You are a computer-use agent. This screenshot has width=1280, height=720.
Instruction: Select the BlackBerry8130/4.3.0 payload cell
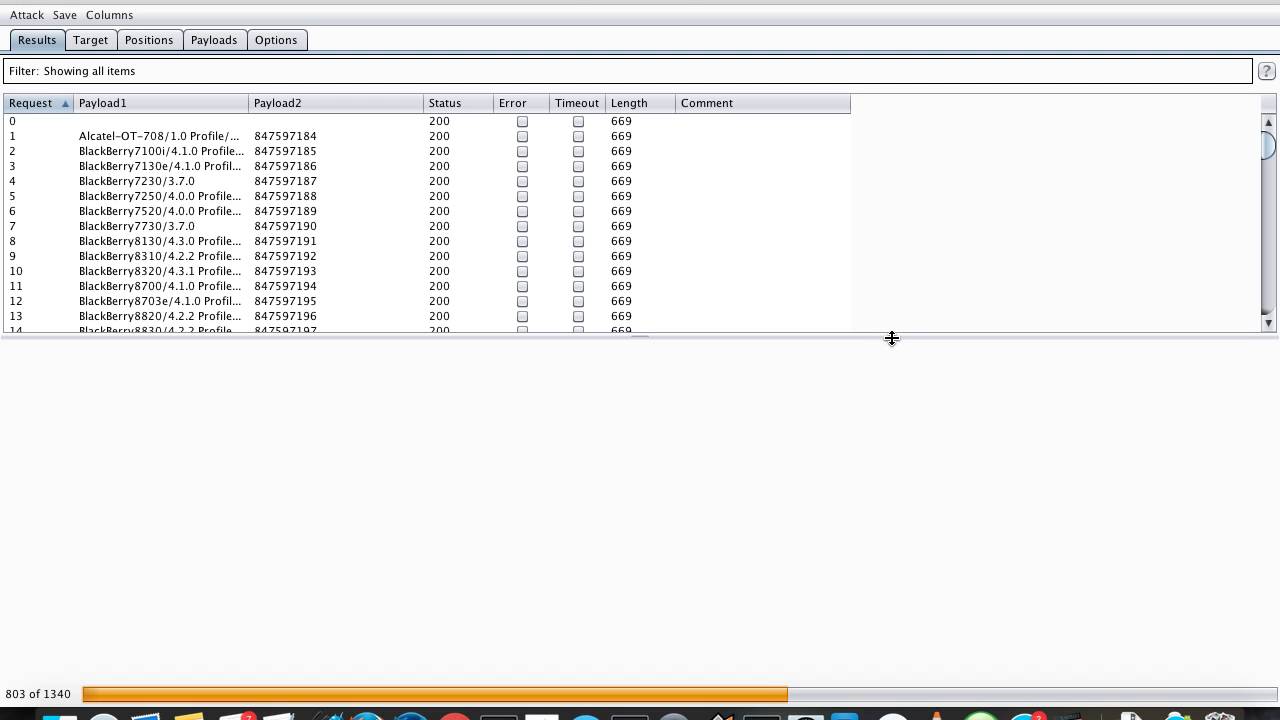tap(161, 241)
